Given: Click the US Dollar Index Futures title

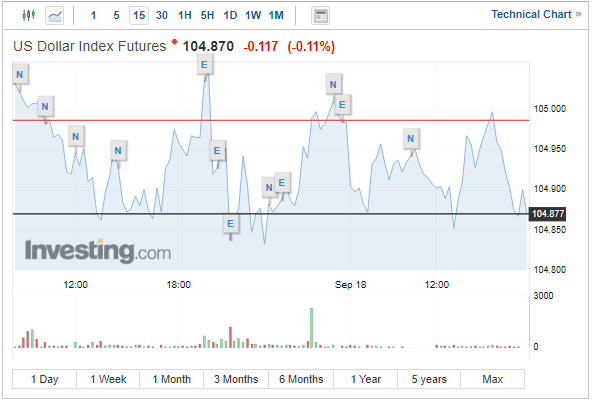Looking at the screenshot, I should click(x=89, y=46).
